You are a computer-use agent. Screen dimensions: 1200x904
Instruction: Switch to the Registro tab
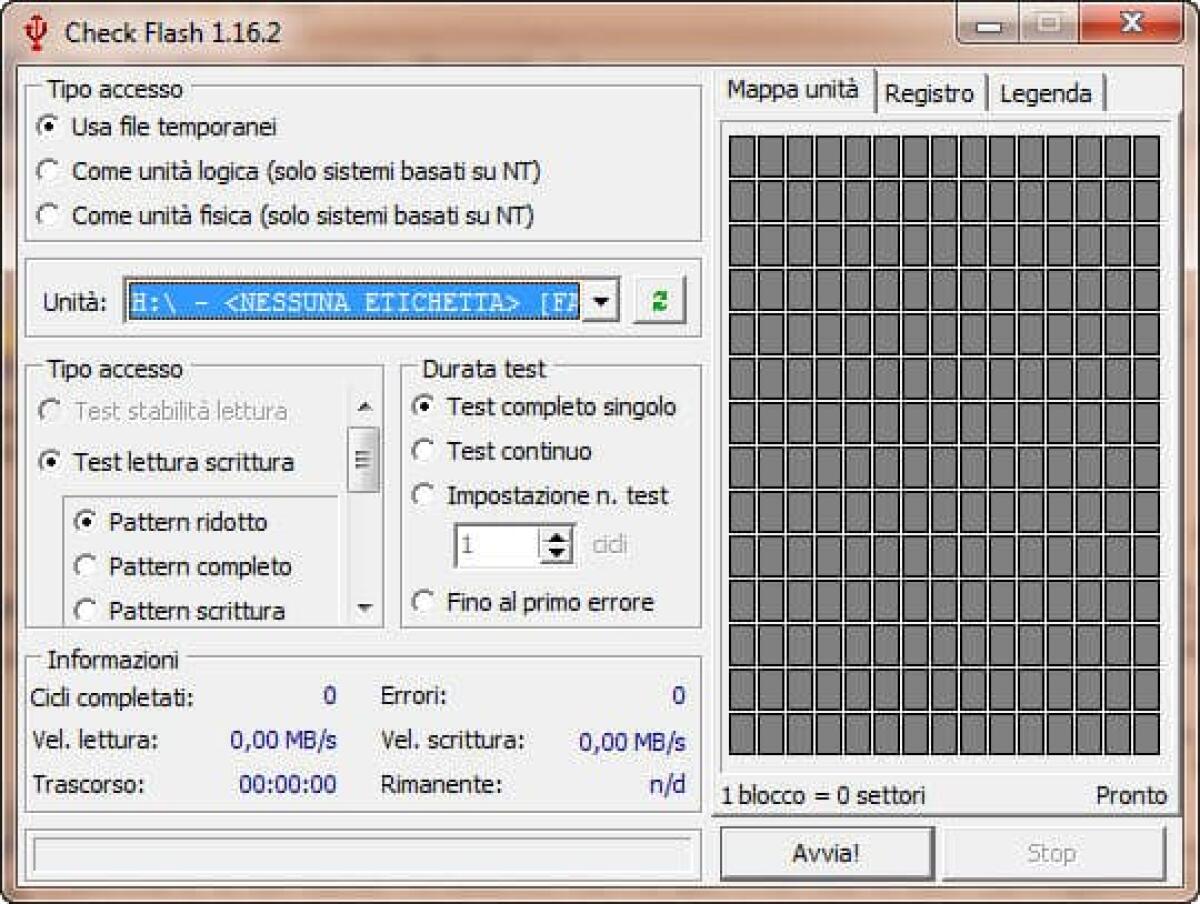[x=929, y=93]
